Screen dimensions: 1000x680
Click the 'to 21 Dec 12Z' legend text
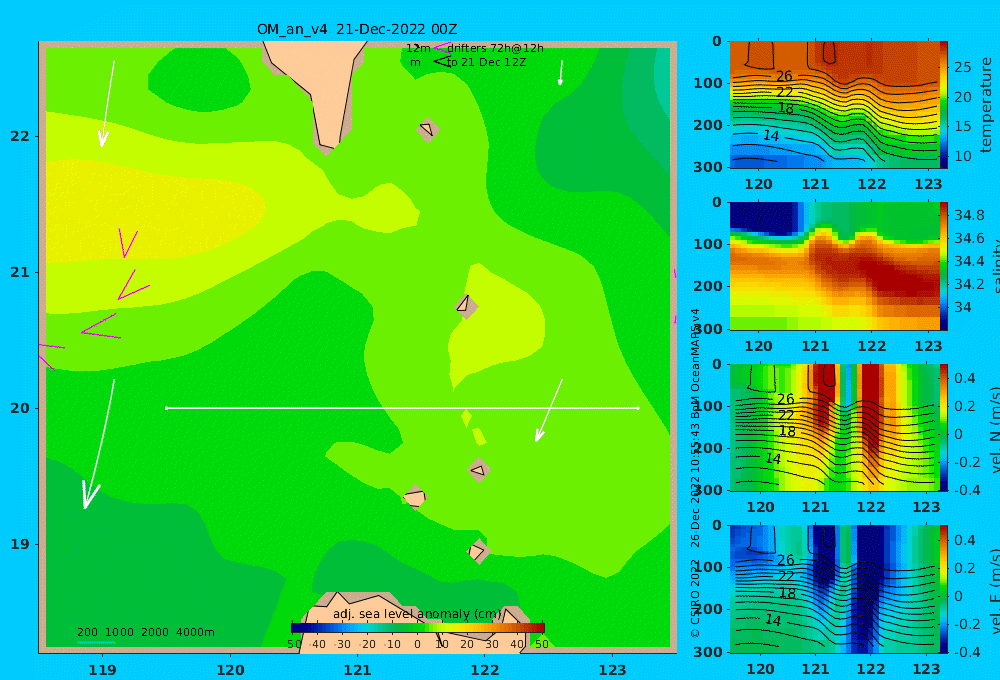486,63
